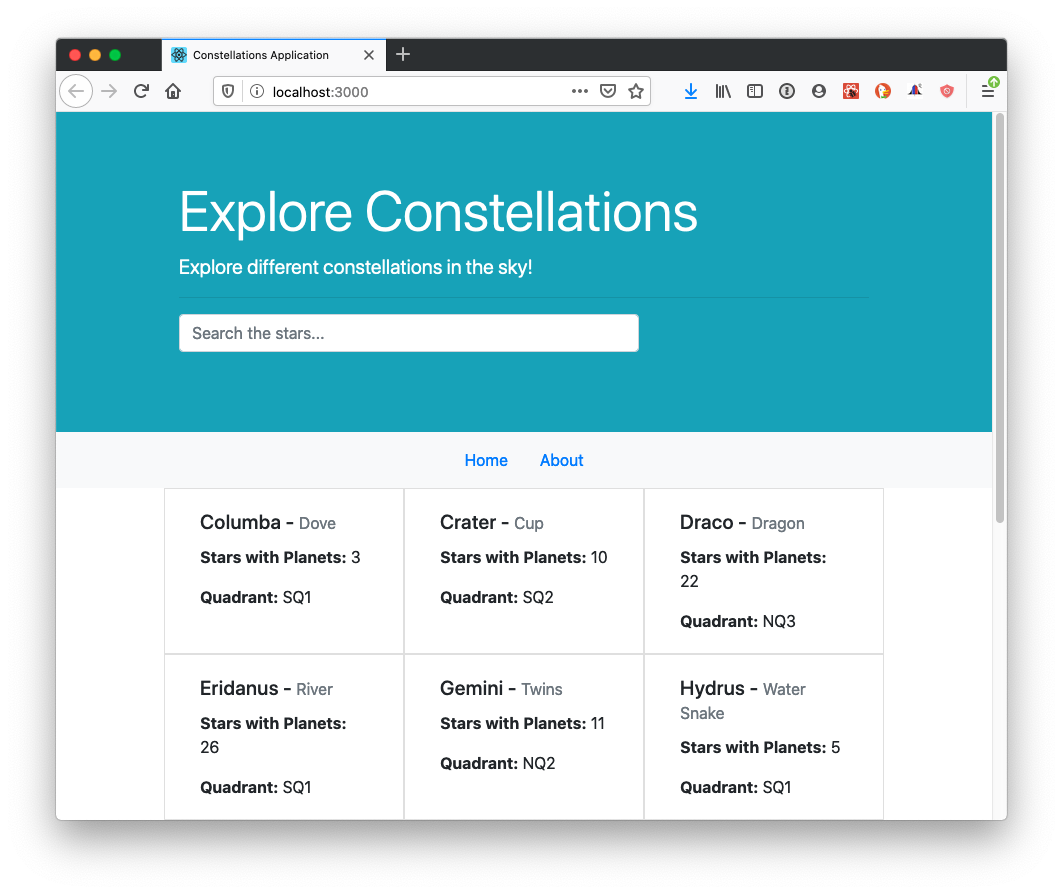Open the Firefox hamburger menu
This screenshot has width=1063, height=894.
click(988, 91)
